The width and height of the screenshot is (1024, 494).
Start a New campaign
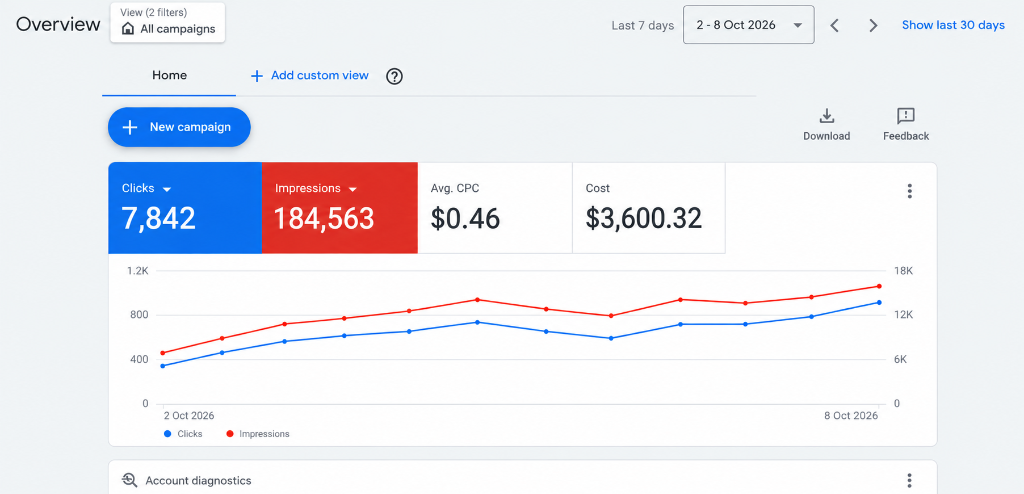point(179,127)
